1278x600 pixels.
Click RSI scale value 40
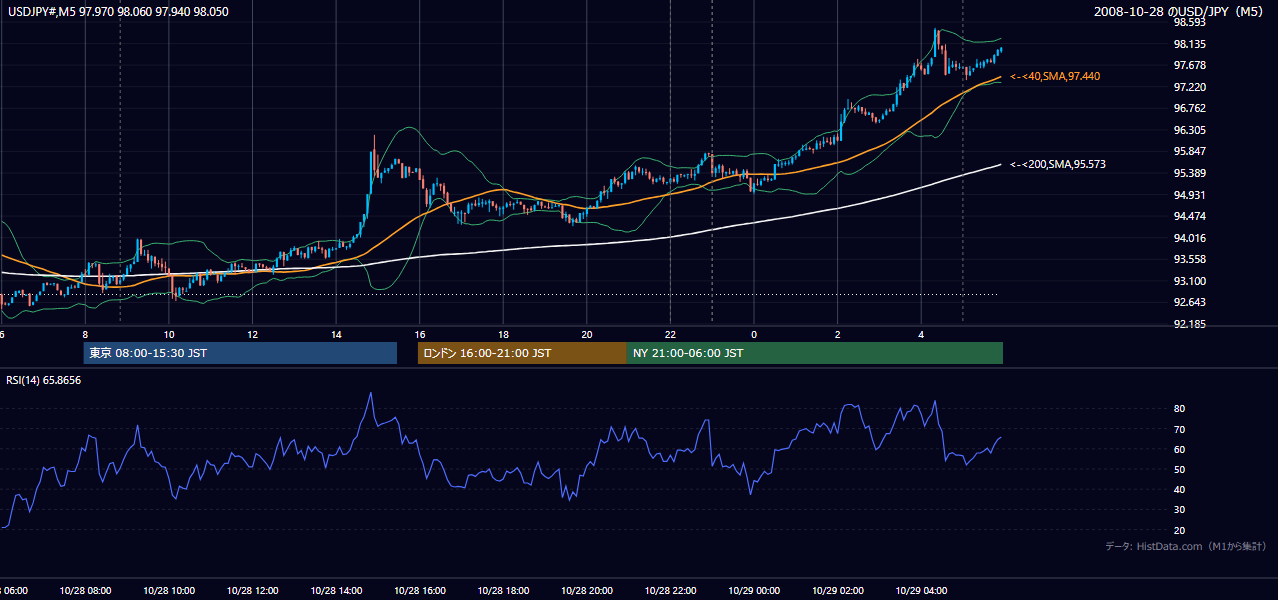point(1179,489)
